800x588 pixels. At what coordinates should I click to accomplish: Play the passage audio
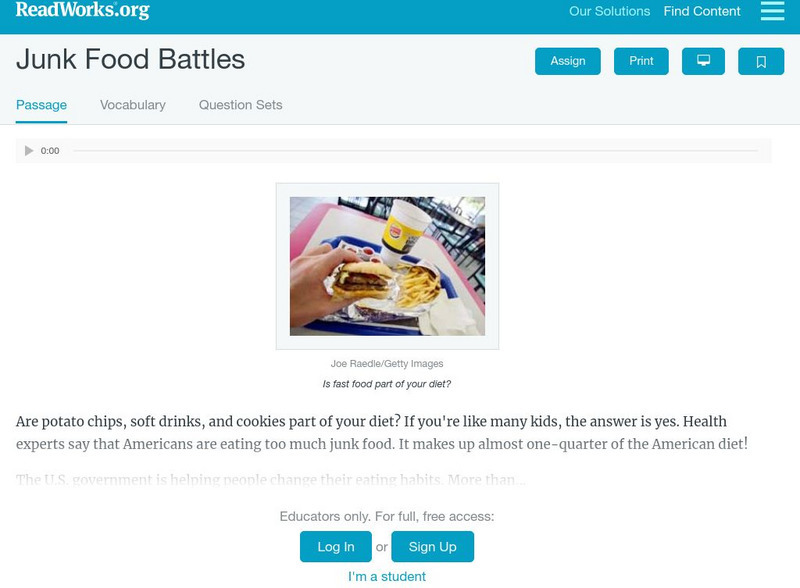[x=29, y=151]
